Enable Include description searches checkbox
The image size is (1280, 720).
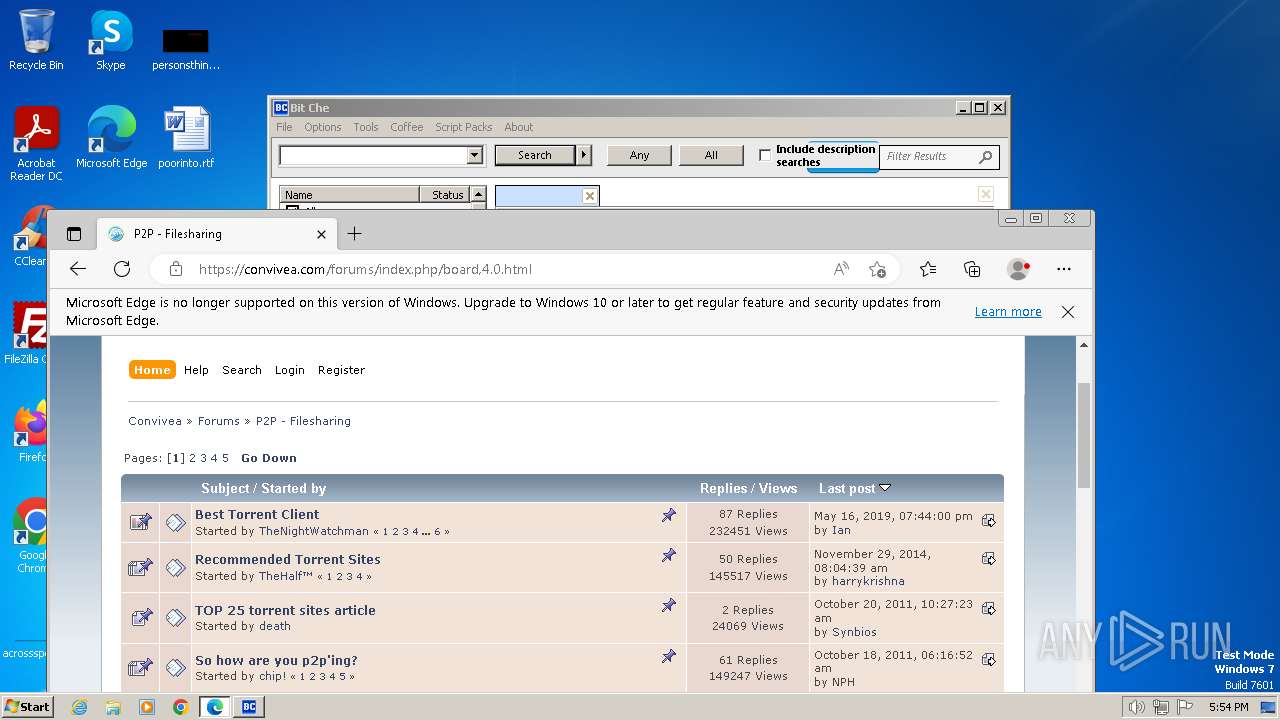point(765,155)
